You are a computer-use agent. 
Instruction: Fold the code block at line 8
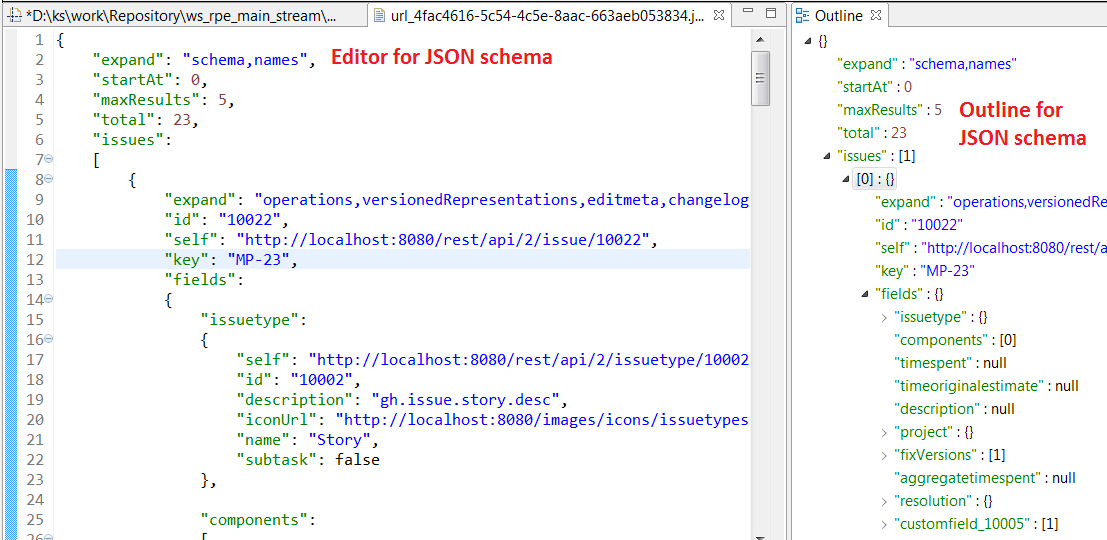(49, 180)
